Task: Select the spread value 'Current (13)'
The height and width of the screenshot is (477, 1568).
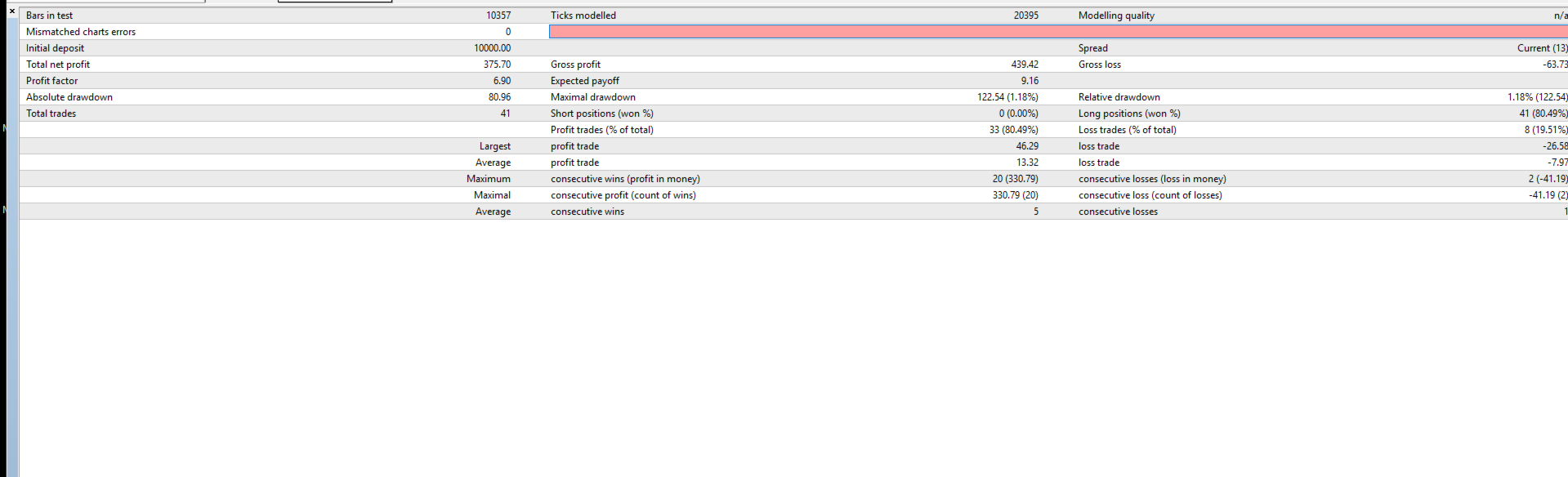Action: [1543, 48]
